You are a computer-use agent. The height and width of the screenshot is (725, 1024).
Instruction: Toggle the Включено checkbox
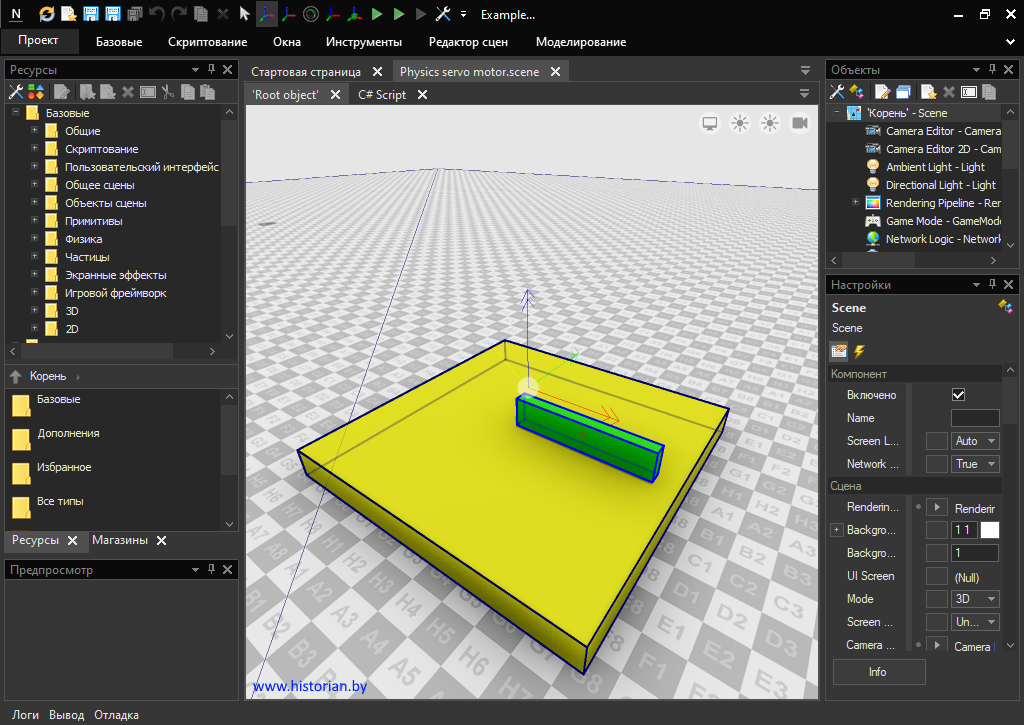pos(959,395)
